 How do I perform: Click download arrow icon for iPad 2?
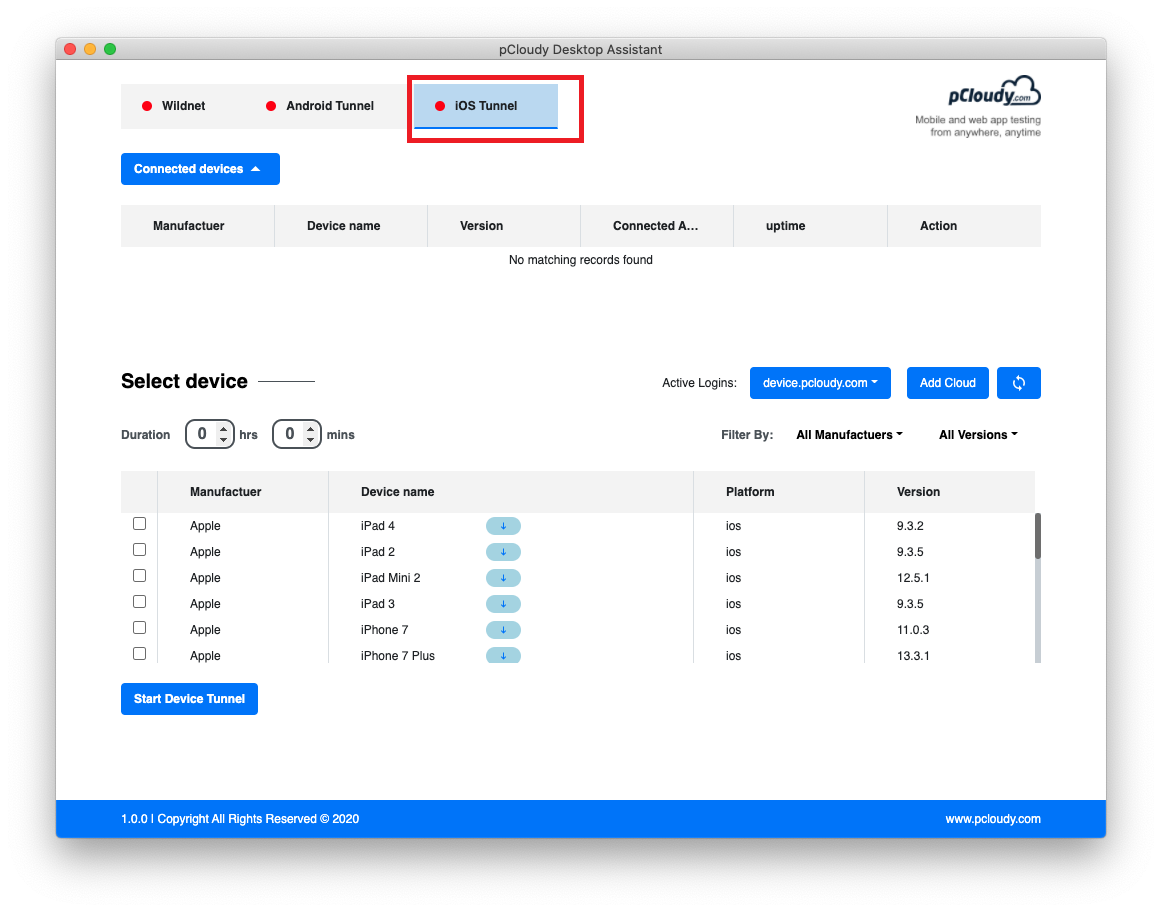point(503,552)
